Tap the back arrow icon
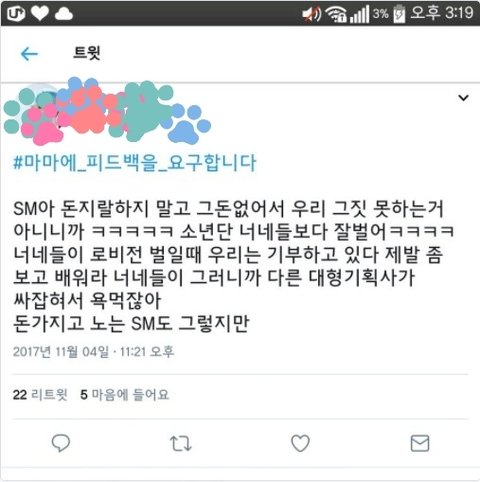Viewport: 480px width, 482px height. pyautogui.click(x=29, y=54)
